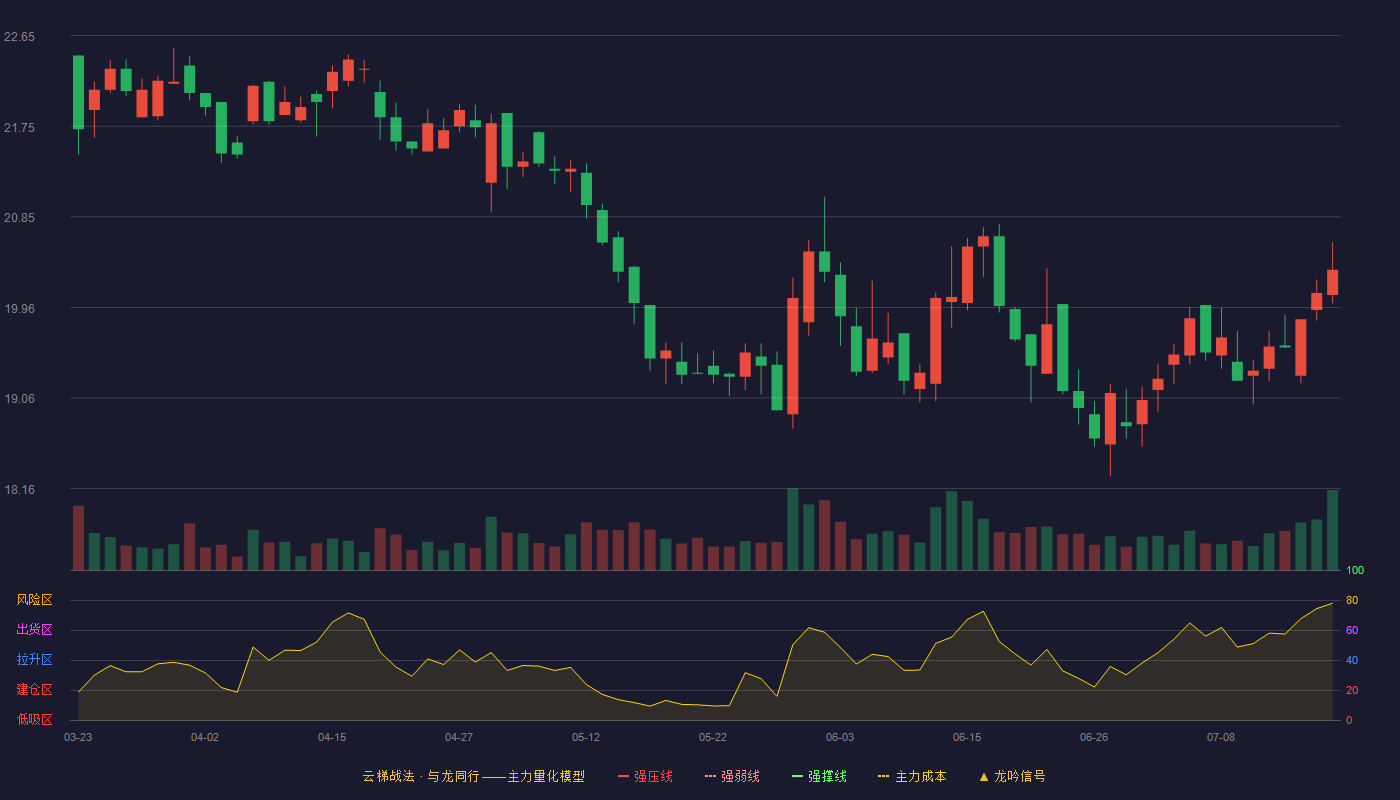Click the 18.16 price axis label
The height and width of the screenshot is (800, 1400).
click(x=20, y=490)
